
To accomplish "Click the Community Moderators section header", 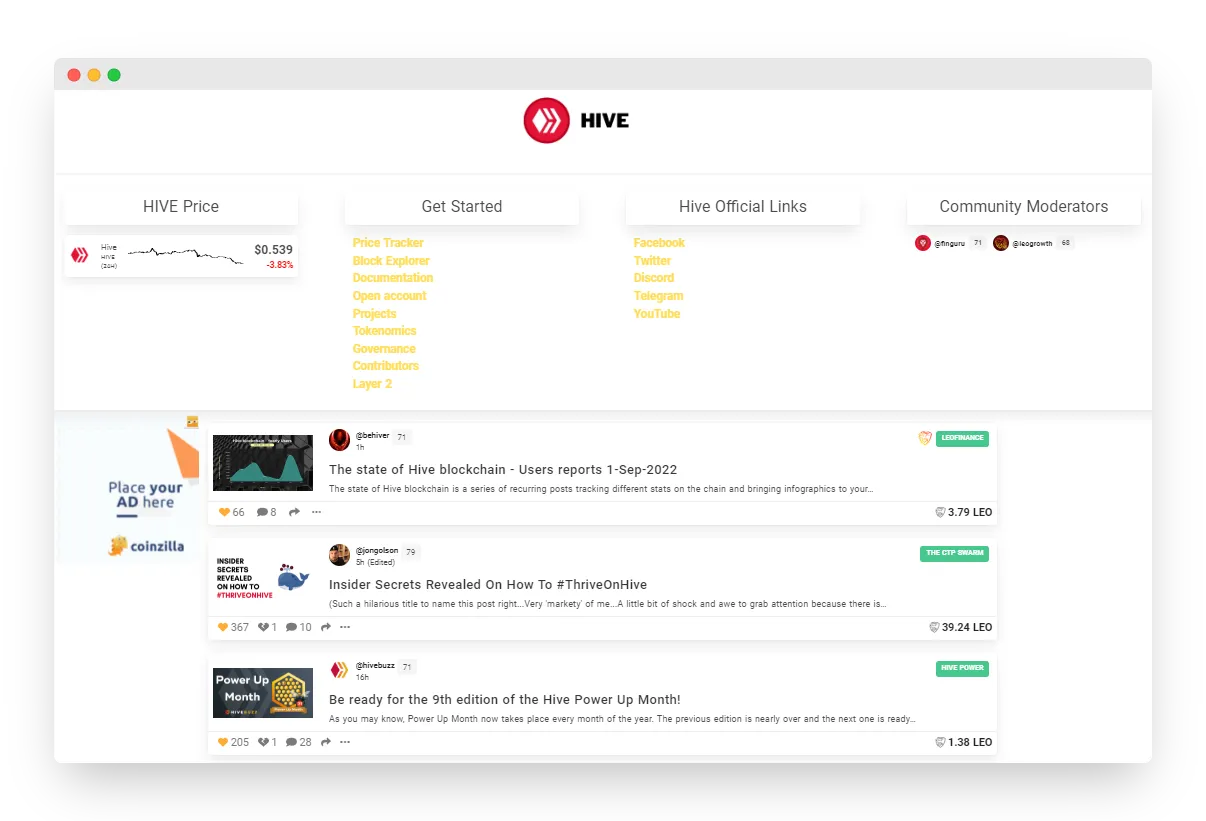I will 1024,207.
